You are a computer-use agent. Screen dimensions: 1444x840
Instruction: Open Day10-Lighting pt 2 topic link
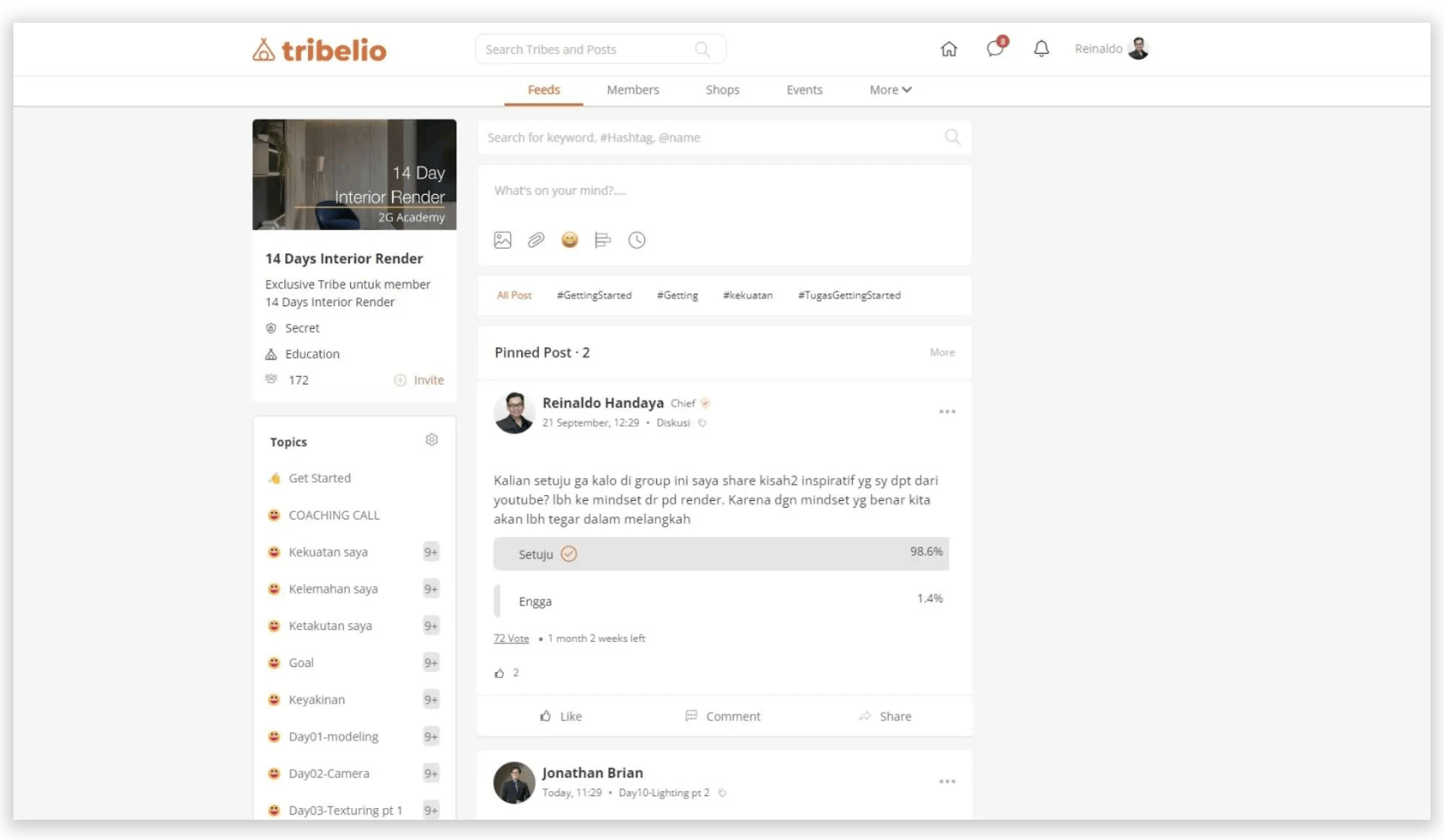(x=664, y=793)
